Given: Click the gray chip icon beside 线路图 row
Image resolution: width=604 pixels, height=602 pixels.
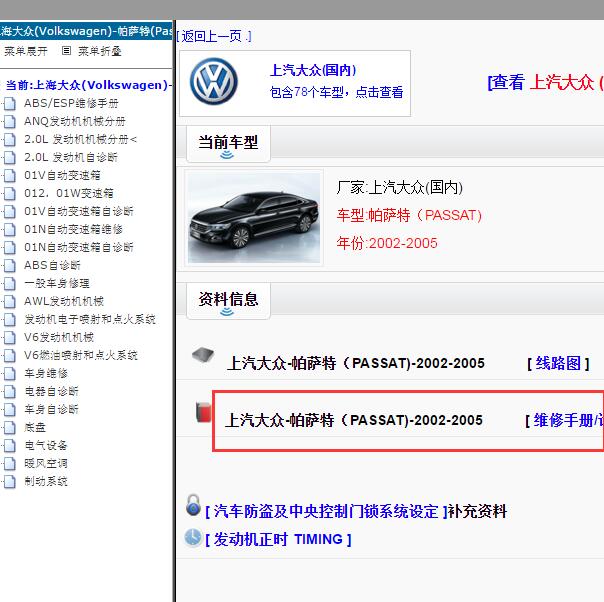Looking at the screenshot, I should (203, 355).
